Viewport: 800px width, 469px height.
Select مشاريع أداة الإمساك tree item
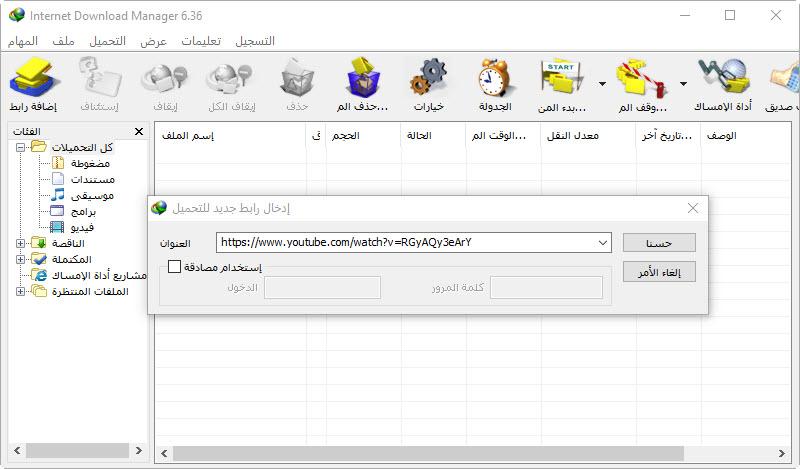[x=99, y=276]
